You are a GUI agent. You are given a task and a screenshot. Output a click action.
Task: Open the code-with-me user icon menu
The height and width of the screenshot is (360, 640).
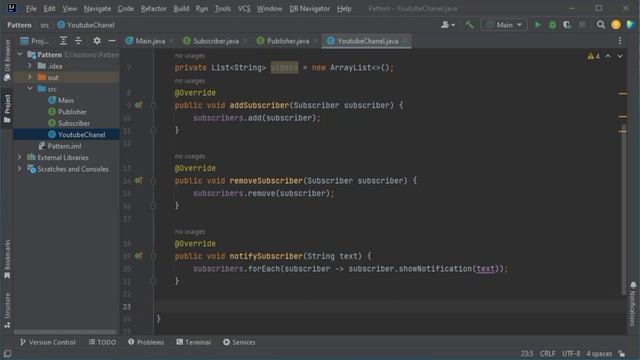(447, 25)
